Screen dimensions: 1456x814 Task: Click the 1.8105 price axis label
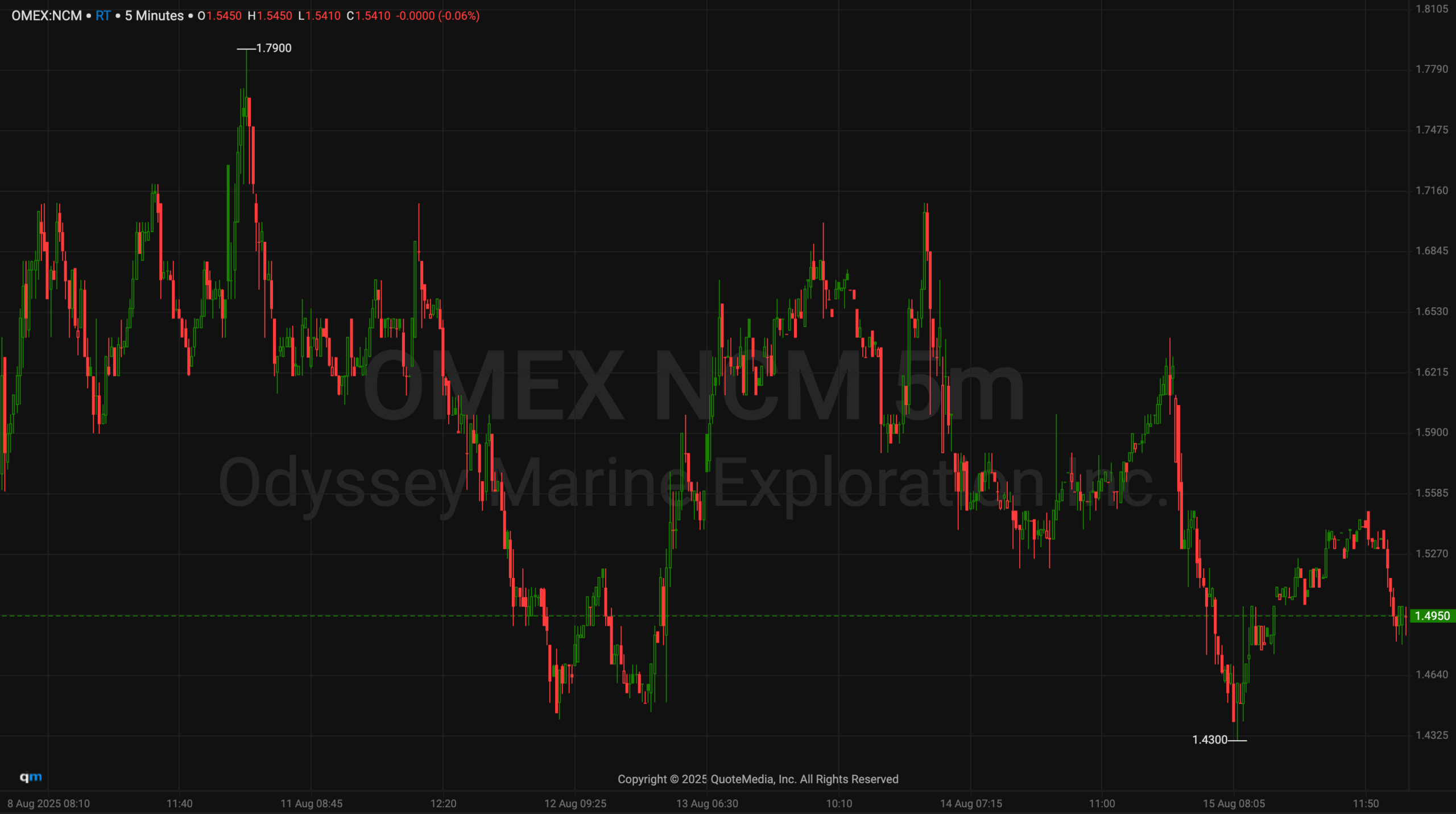click(x=1432, y=9)
